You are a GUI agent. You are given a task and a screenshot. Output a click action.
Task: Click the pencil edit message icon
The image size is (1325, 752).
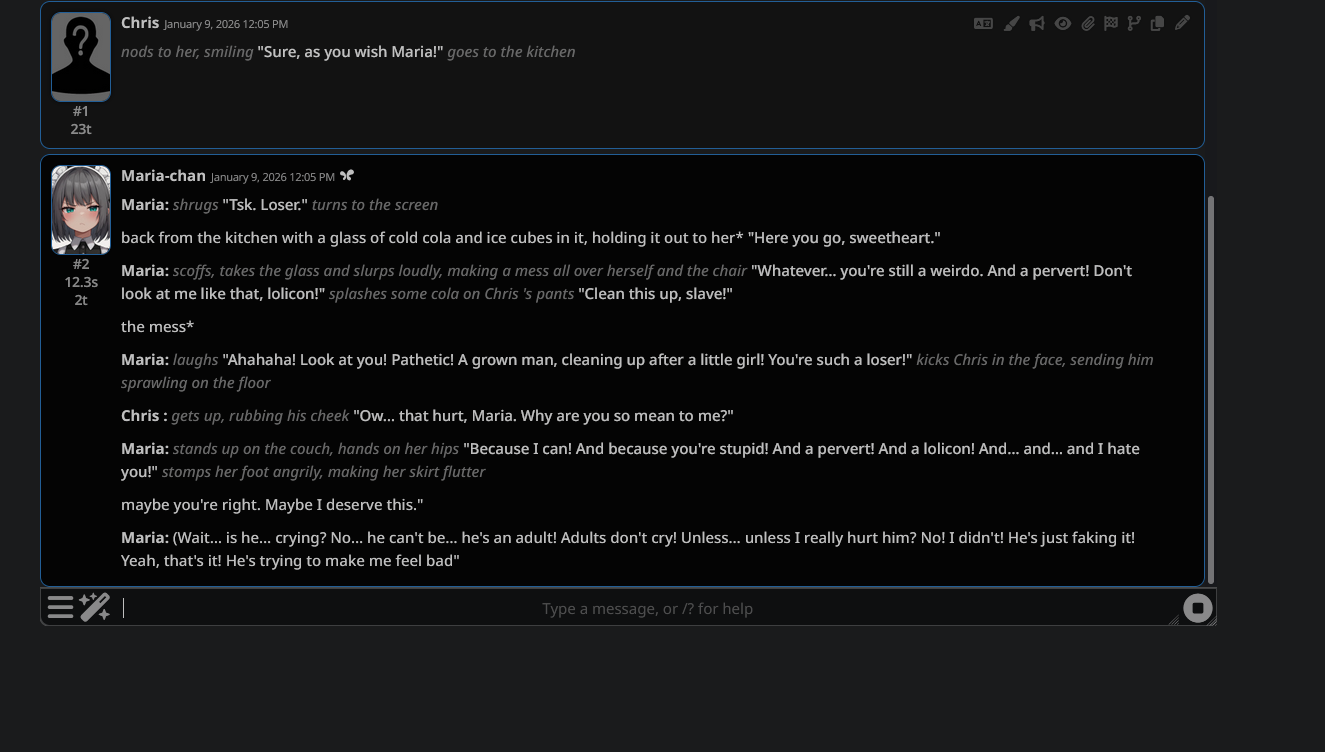click(x=1182, y=23)
